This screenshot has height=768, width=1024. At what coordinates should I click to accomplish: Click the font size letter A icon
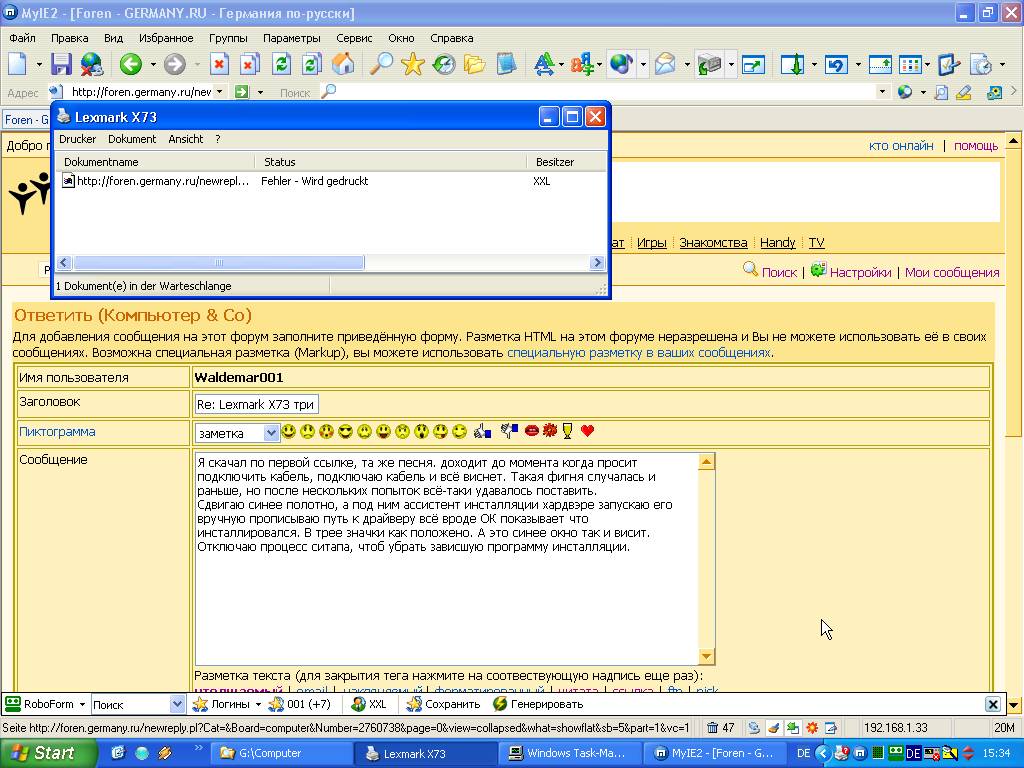click(x=543, y=64)
